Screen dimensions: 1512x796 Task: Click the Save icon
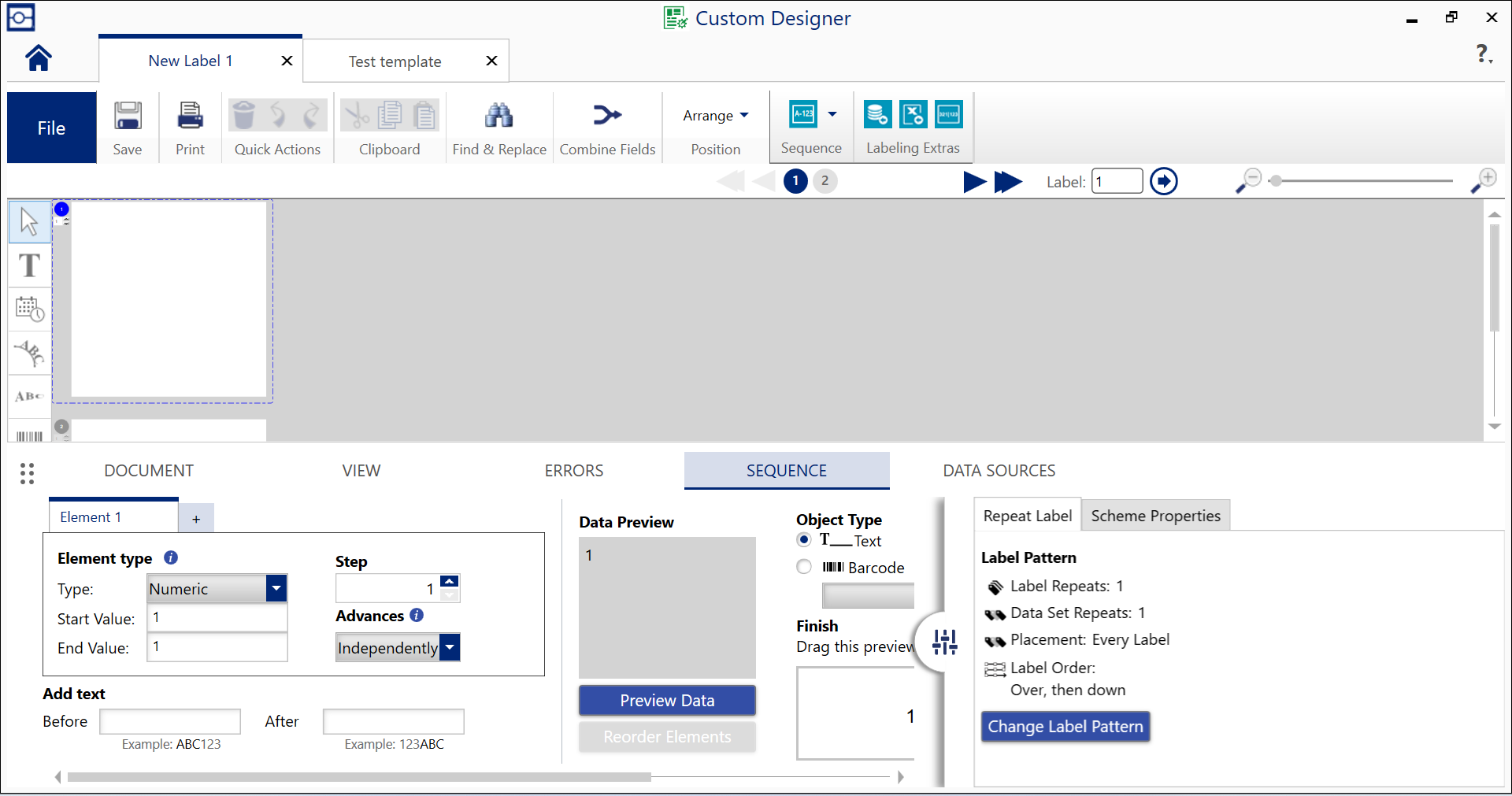[x=128, y=116]
